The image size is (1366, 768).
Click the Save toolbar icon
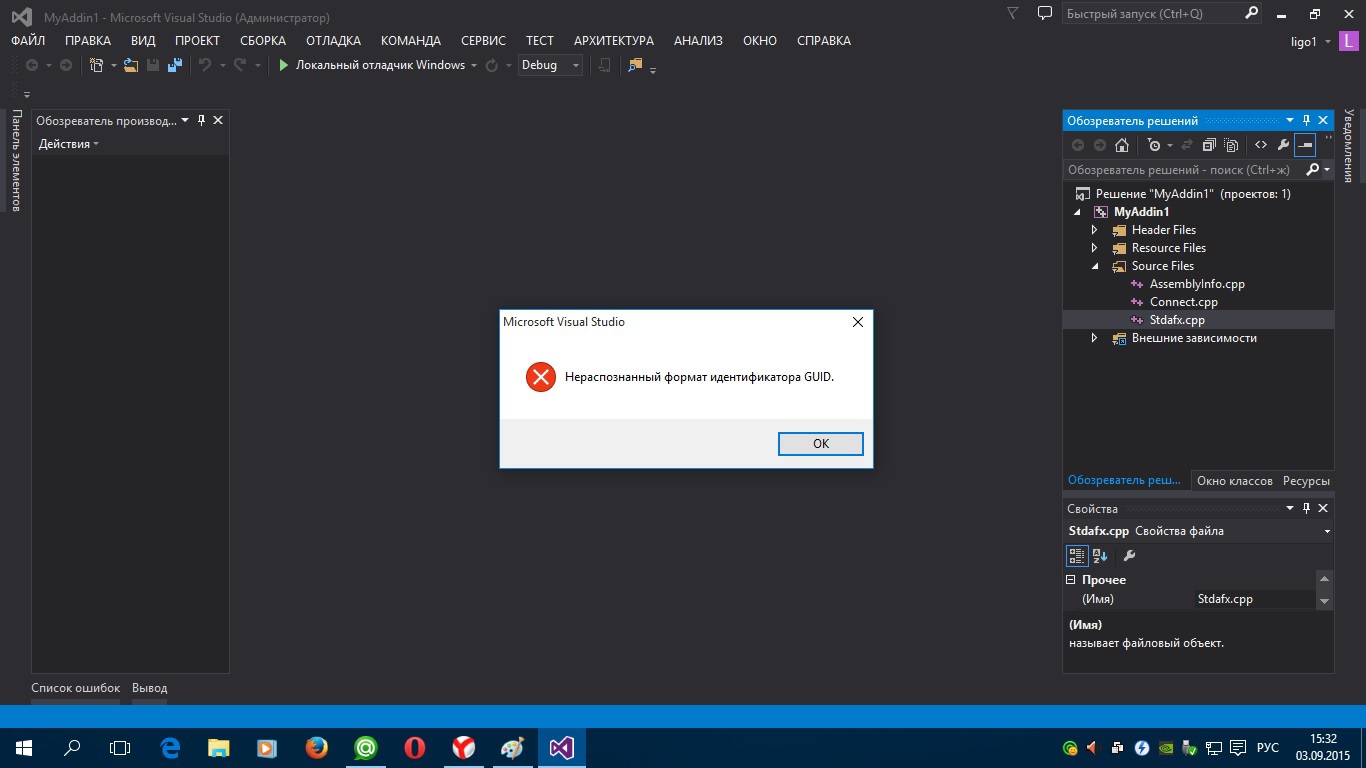(x=153, y=65)
